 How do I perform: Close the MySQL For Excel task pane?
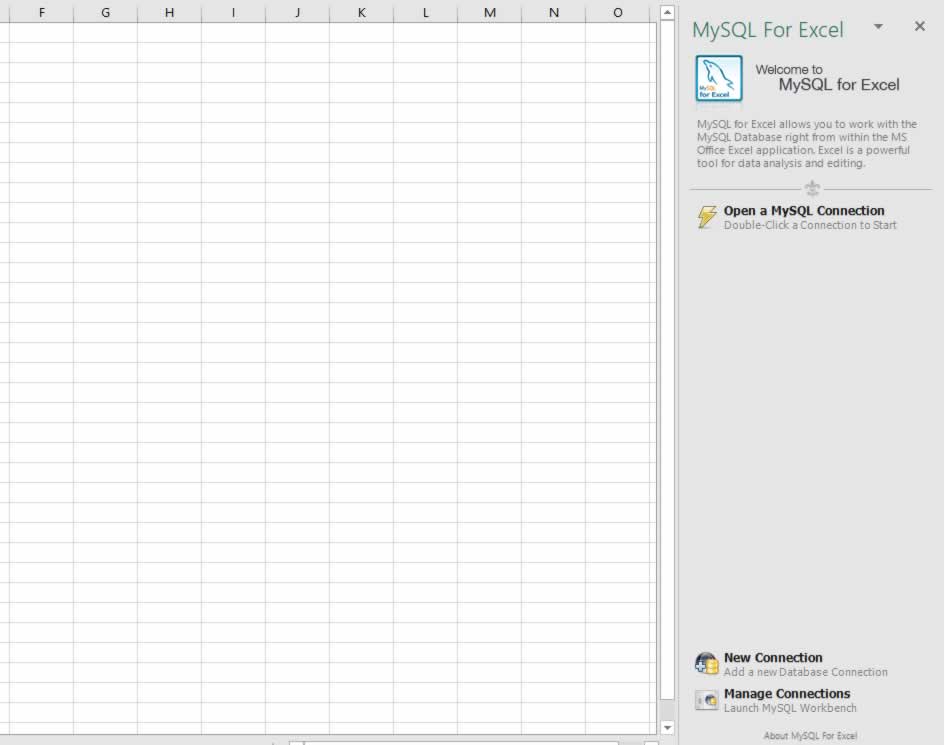click(x=919, y=26)
